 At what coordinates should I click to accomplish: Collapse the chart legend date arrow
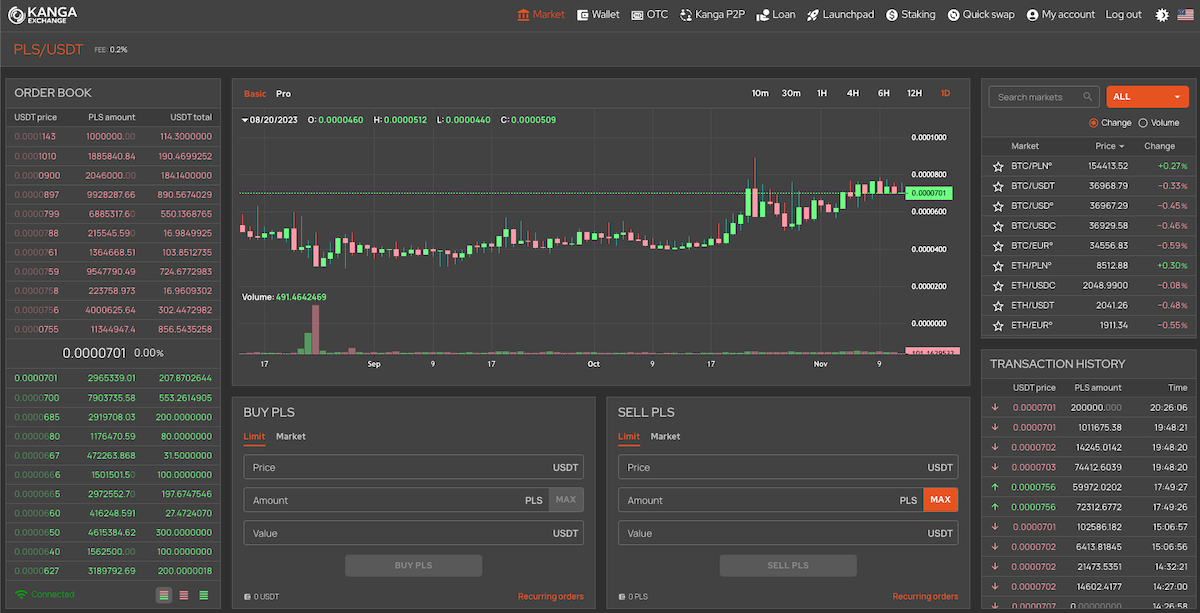[246, 120]
